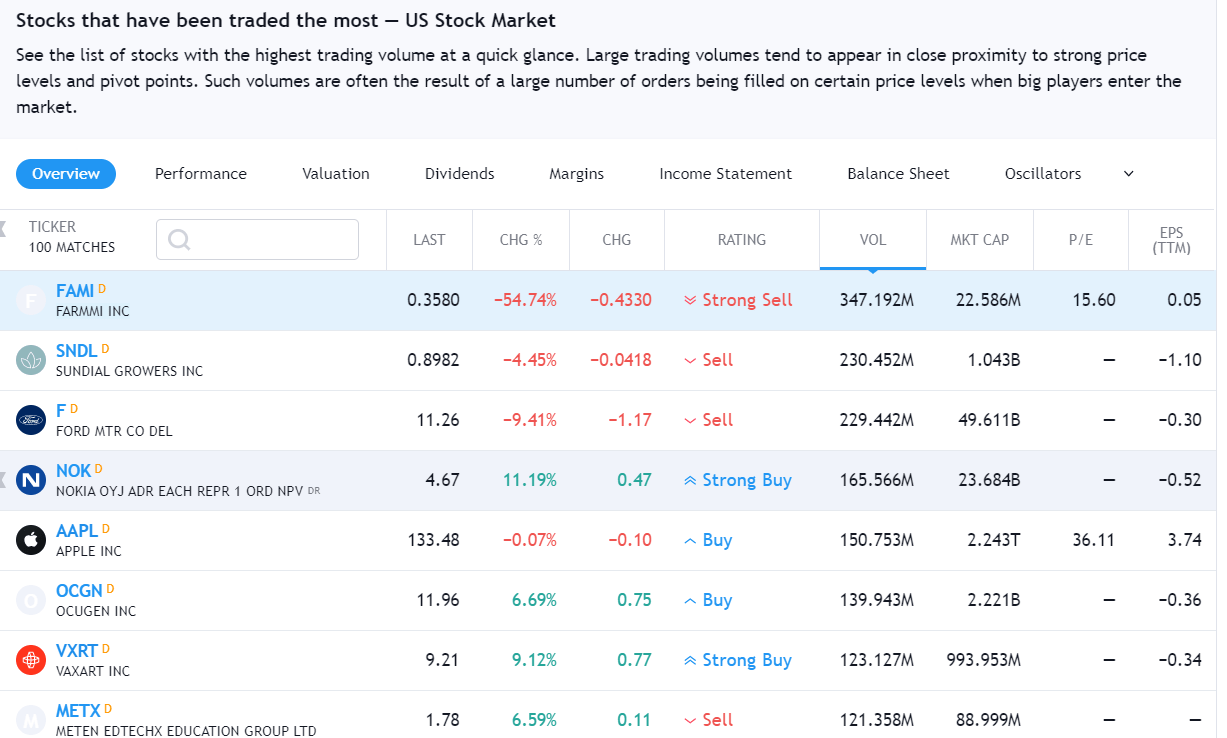Select the Ocugen O logo icon
Screen dimensions: 1227x738
(x=31, y=600)
